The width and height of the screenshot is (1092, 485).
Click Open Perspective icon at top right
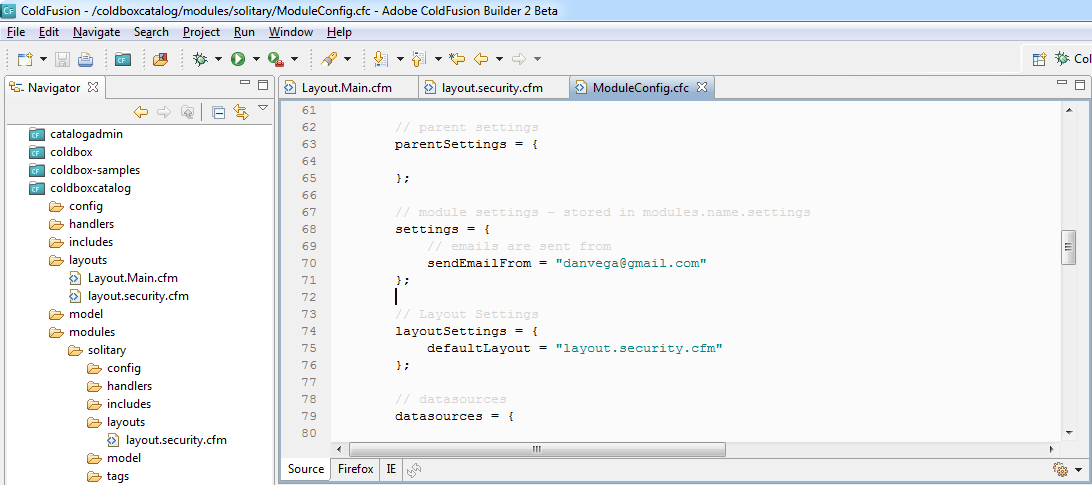pos(1039,60)
